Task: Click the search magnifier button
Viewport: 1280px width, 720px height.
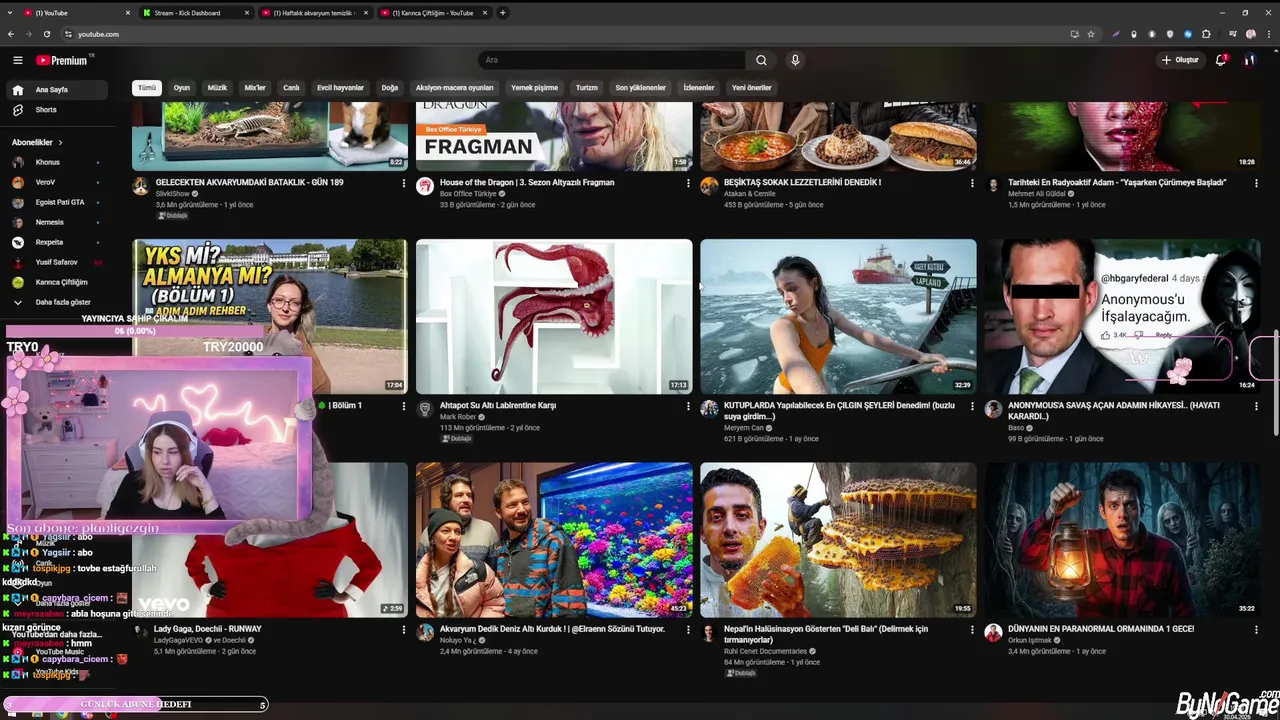Action: 761,60
